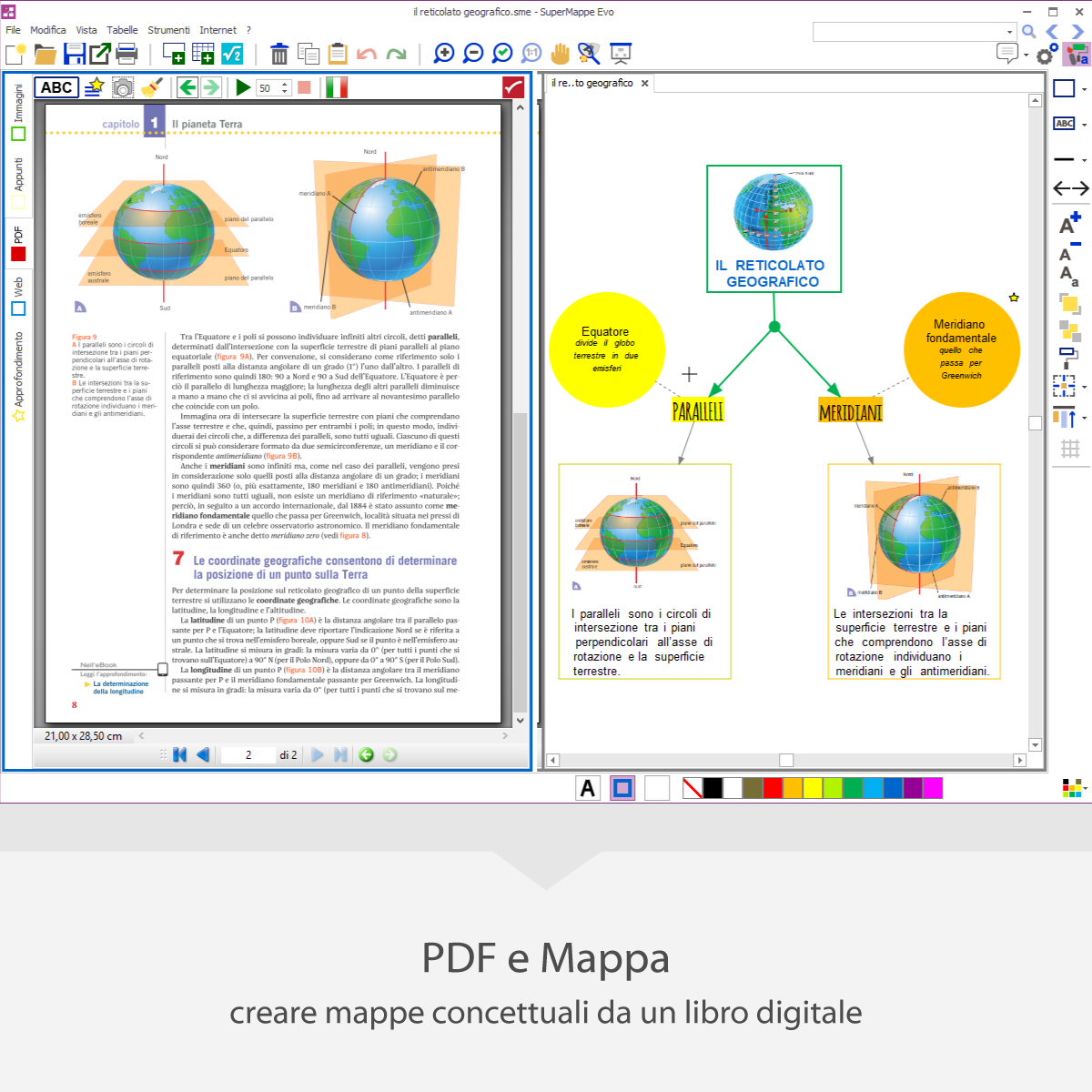Image resolution: width=1092 pixels, height=1092 pixels.
Task: Click the Save floppy disk icon
Action: point(75,54)
